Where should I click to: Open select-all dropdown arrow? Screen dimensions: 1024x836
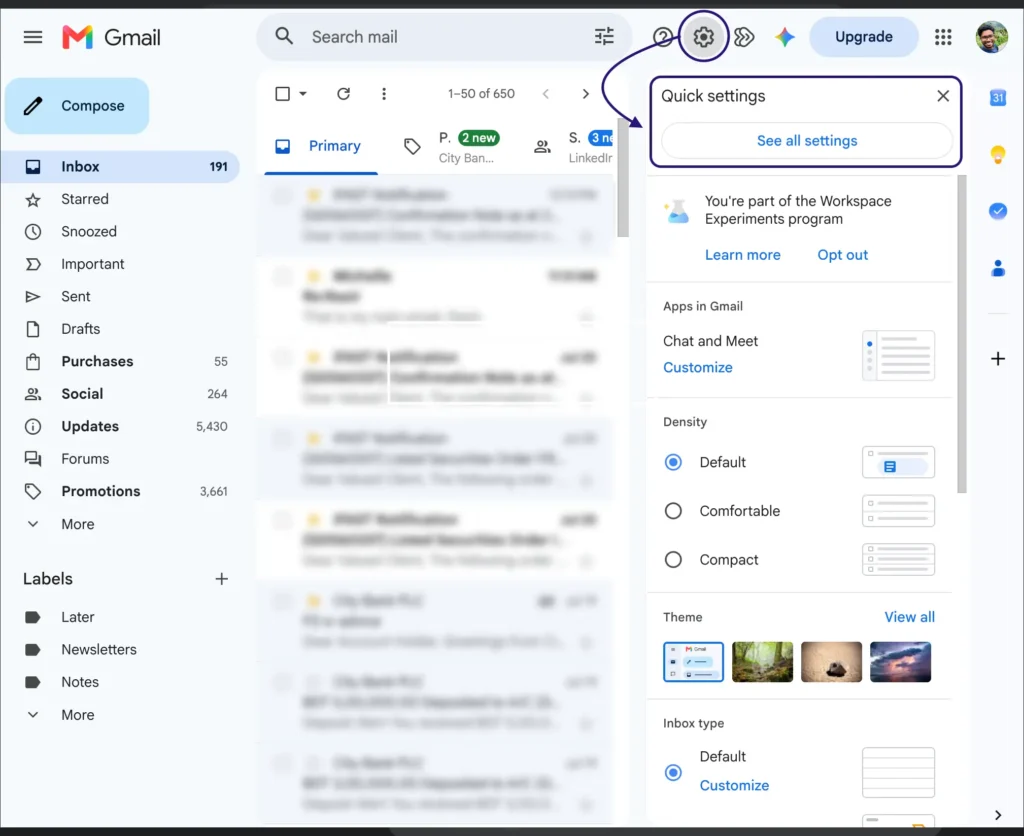pos(303,94)
